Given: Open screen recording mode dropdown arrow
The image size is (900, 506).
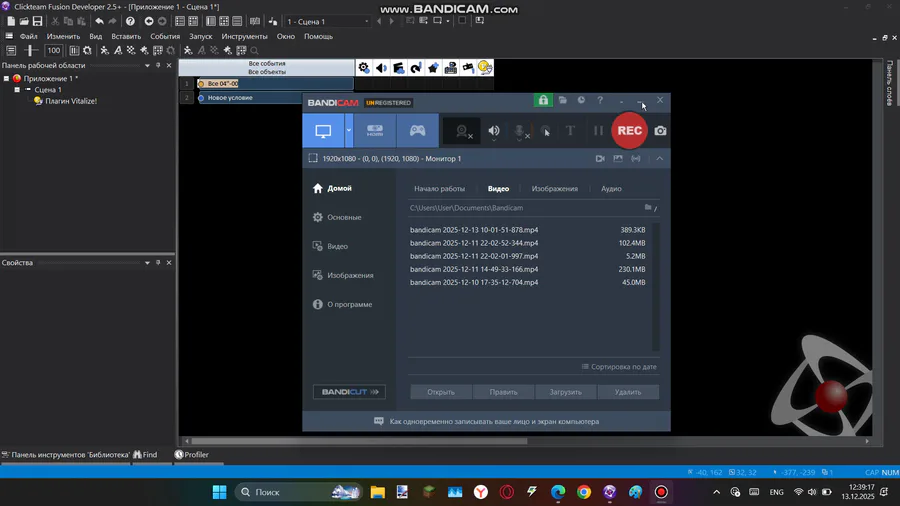Looking at the screenshot, I should pyautogui.click(x=348, y=131).
